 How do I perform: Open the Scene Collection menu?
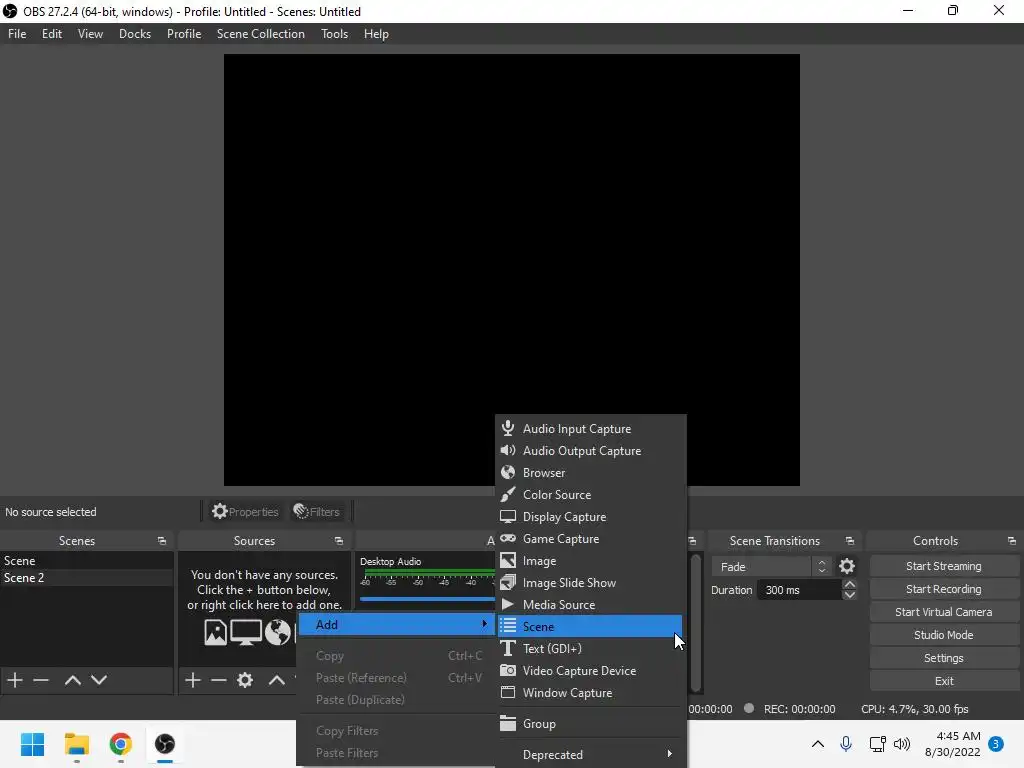pyautogui.click(x=261, y=34)
